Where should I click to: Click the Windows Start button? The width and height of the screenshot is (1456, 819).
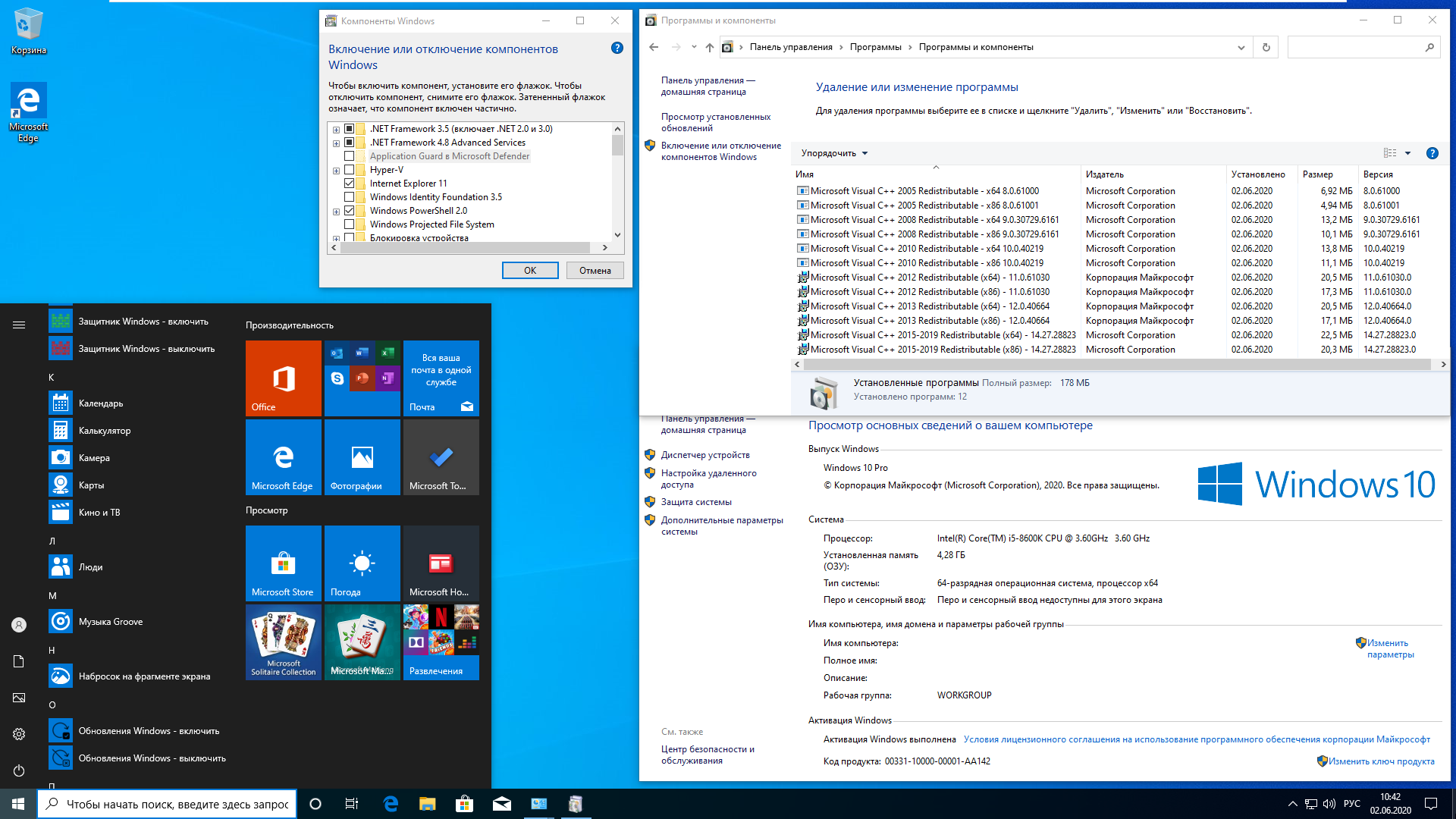(x=18, y=804)
